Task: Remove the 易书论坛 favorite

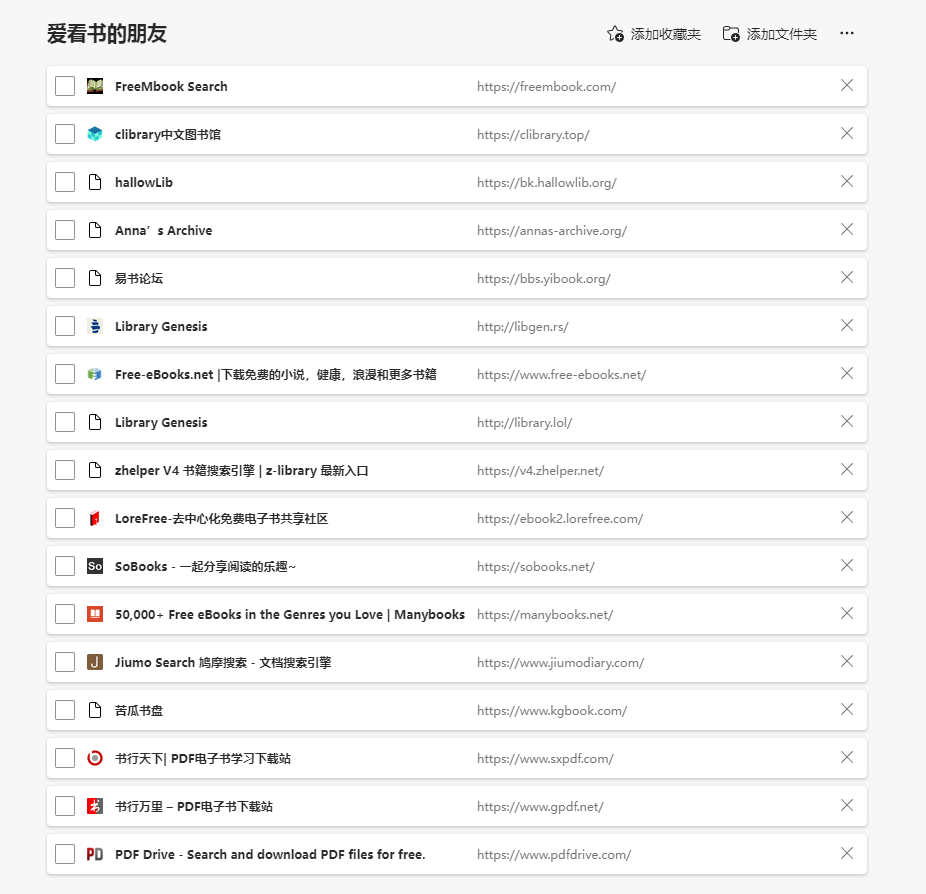Action: click(847, 277)
